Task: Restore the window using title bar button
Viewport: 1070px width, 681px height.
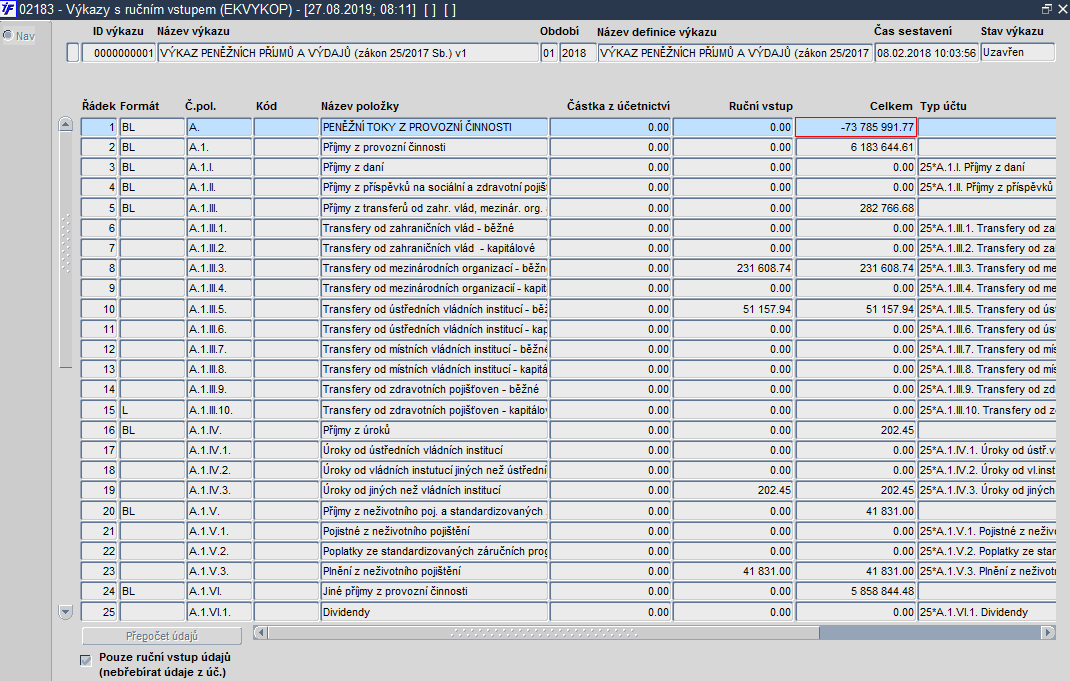Action: 1047,9
